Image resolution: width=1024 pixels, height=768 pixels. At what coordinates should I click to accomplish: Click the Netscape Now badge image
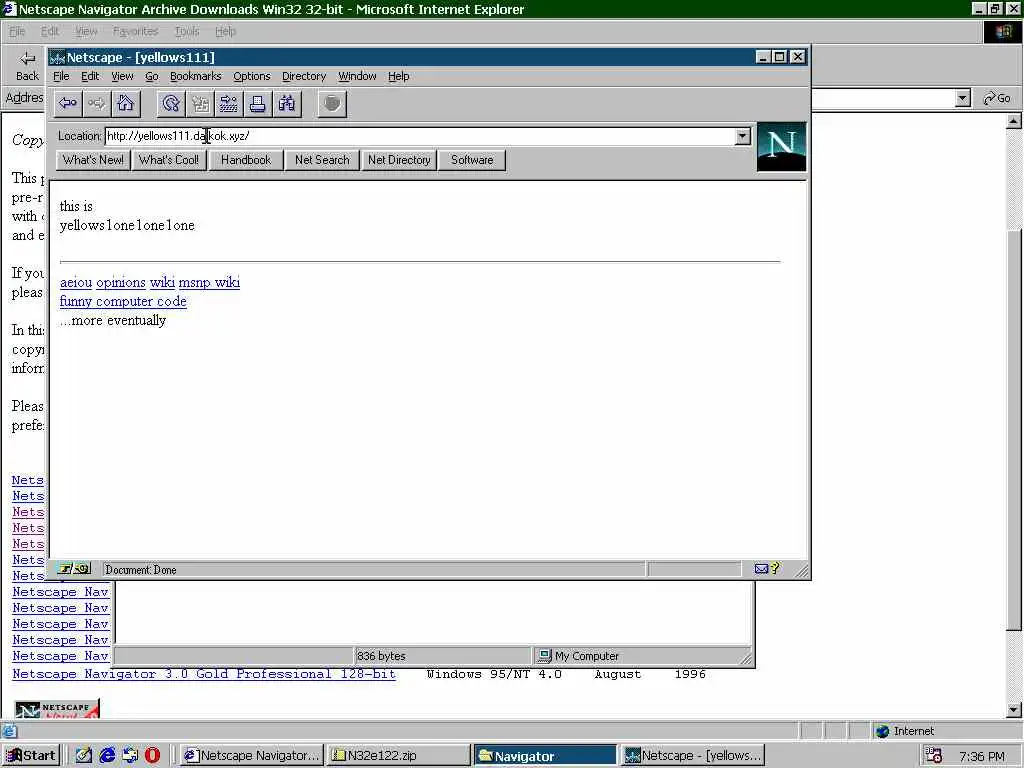point(57,709)
